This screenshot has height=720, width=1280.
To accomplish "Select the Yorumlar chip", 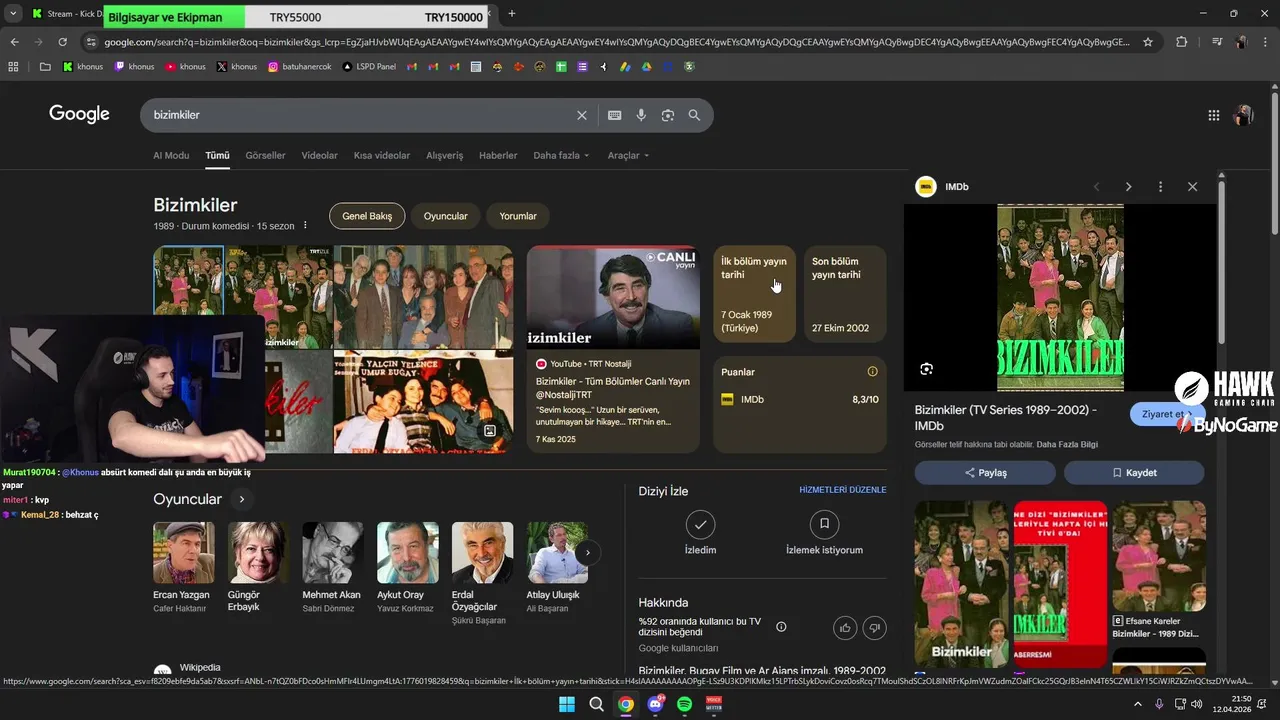I will click(x=518, y=216).
